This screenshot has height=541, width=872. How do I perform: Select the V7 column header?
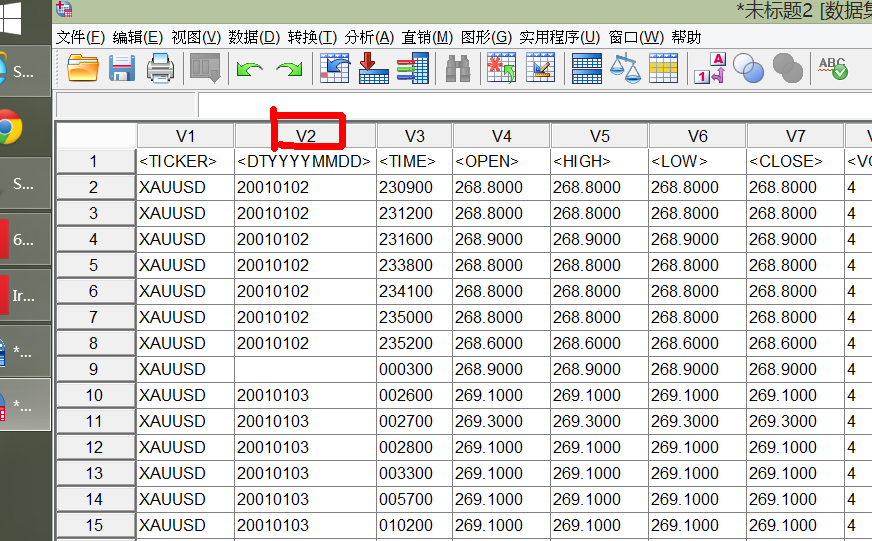(x=795, y=136)
